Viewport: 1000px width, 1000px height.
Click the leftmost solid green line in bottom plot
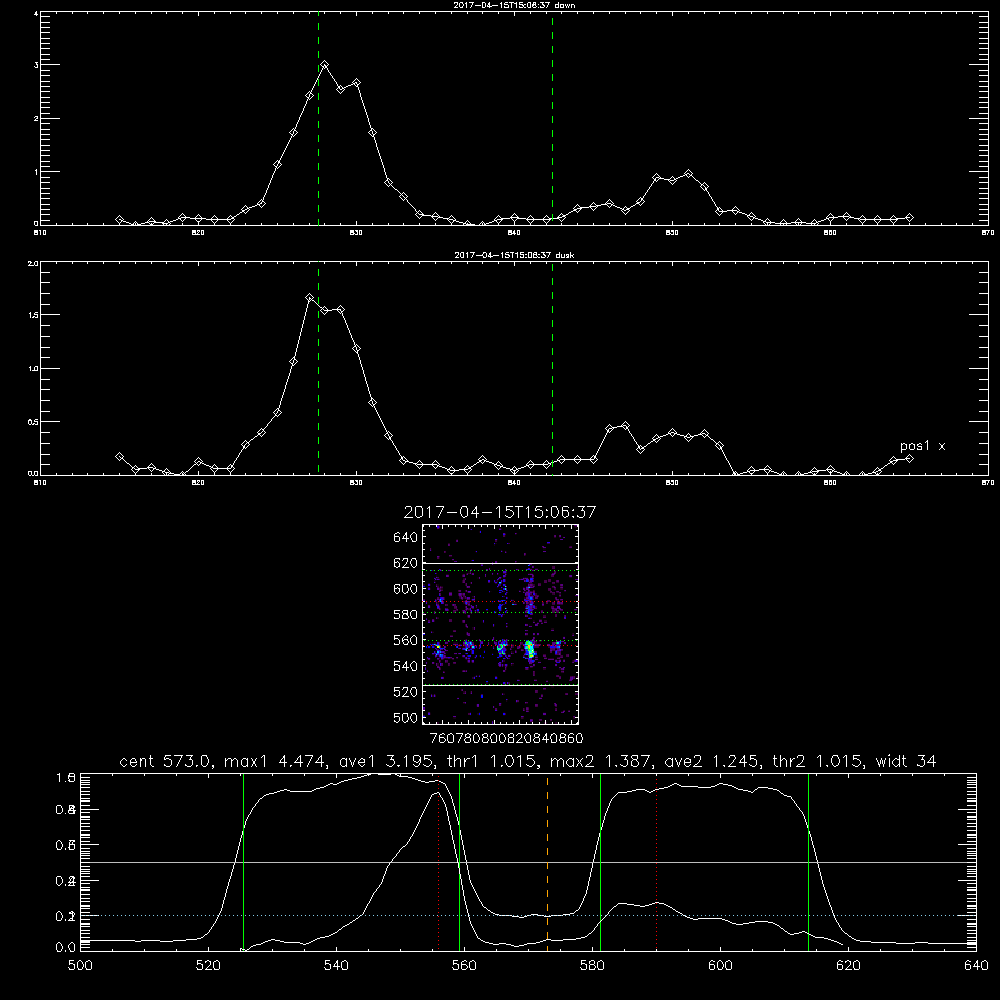click(x=244, y=861)
